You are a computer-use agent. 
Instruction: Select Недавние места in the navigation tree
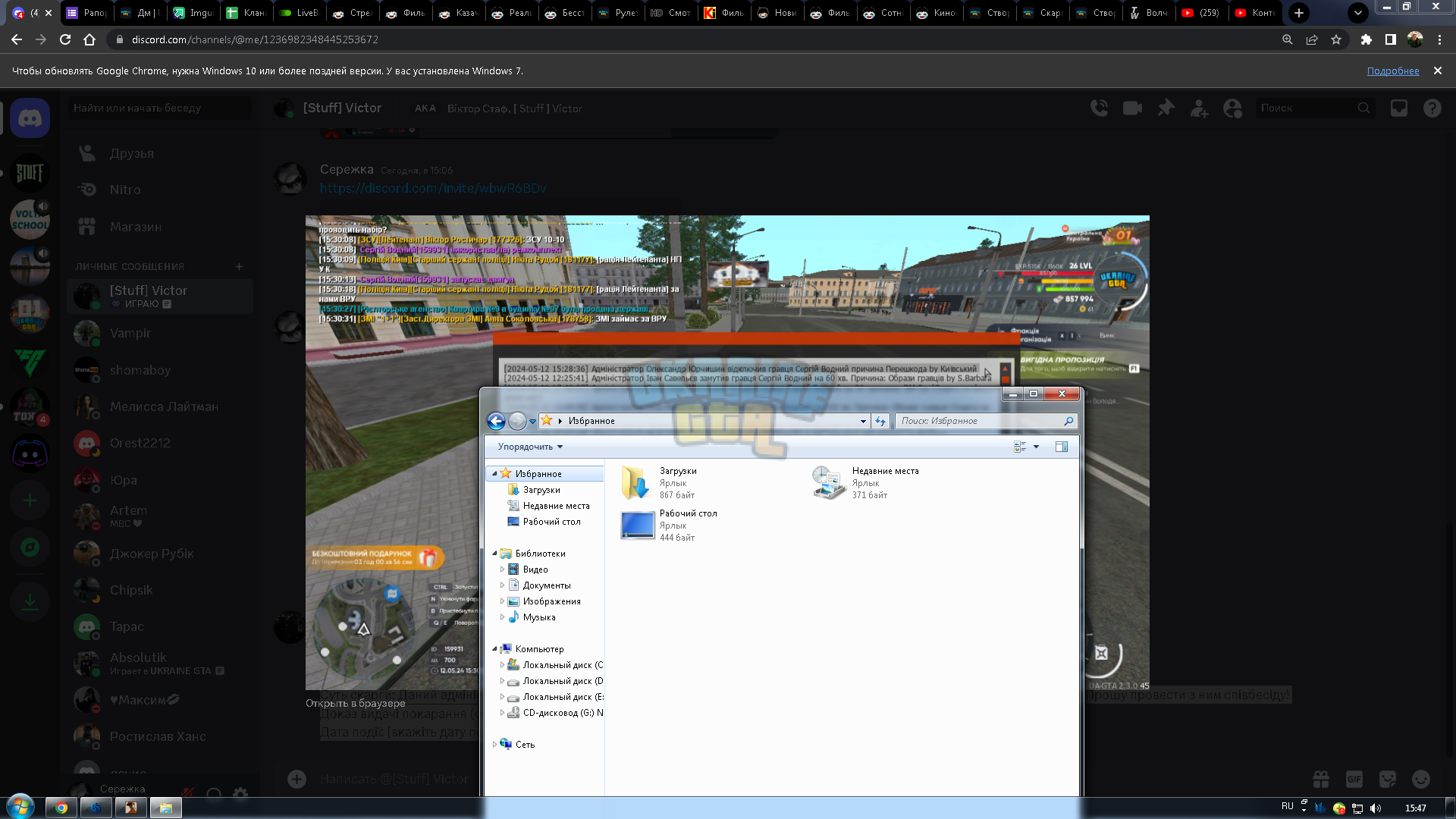pos(556,506)
